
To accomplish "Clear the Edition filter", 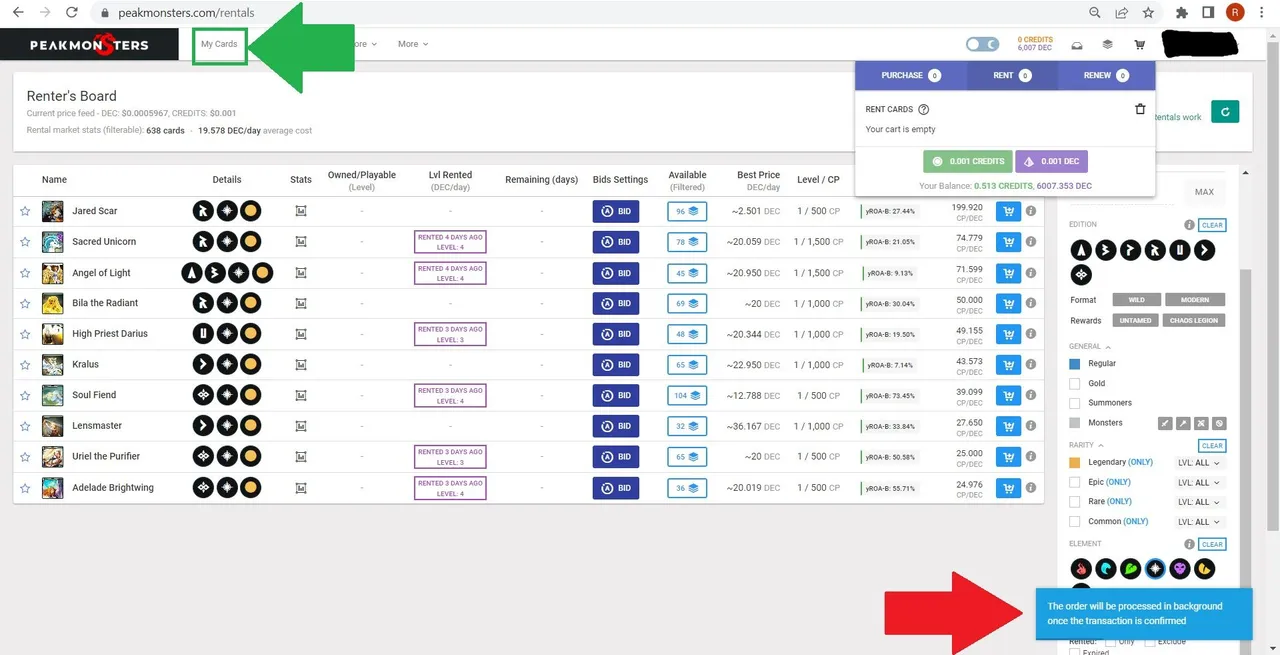I will tap(1212, 225).
